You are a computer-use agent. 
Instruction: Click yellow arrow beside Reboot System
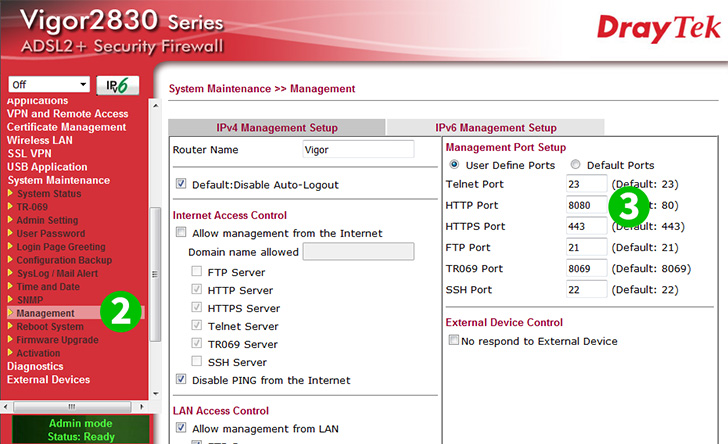click(x=10, y=326)
